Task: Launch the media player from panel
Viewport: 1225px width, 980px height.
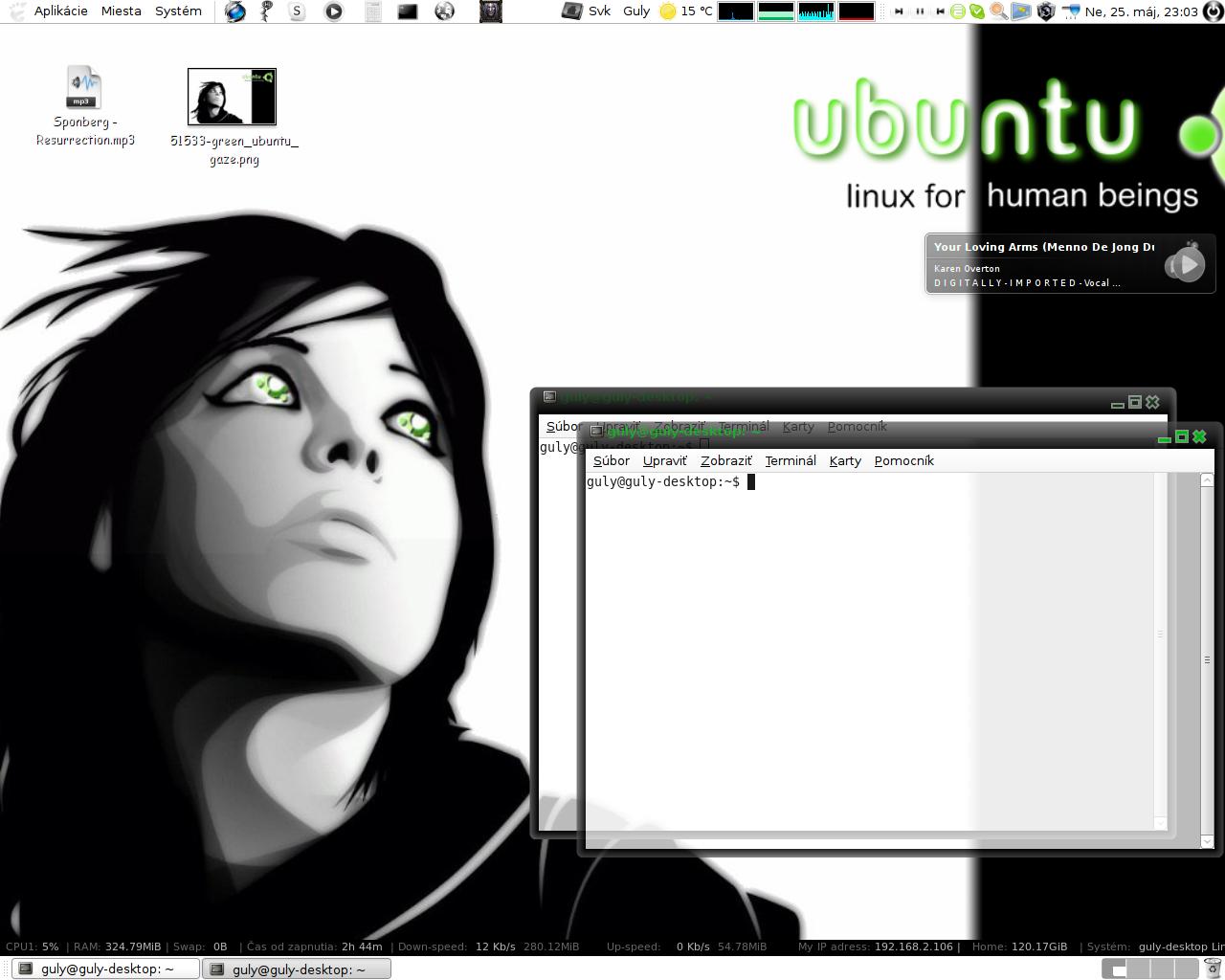Action: [x=333, y=11]
